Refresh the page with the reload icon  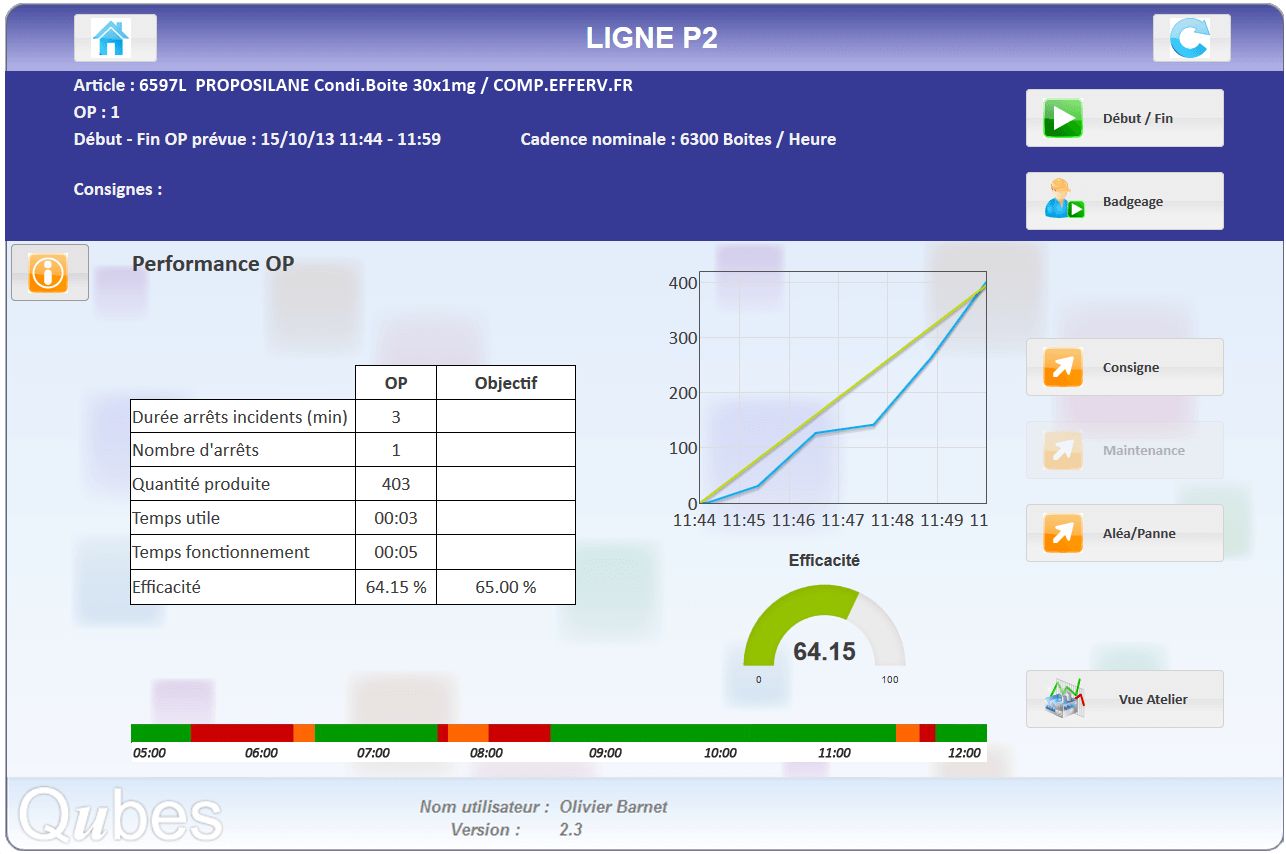tap(1191, 39)
